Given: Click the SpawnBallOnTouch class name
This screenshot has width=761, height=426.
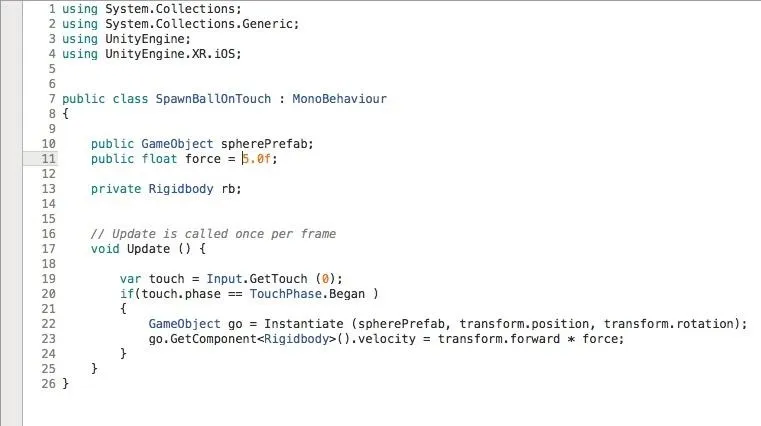Looking at the screenshot, I should tap(213, 99).
